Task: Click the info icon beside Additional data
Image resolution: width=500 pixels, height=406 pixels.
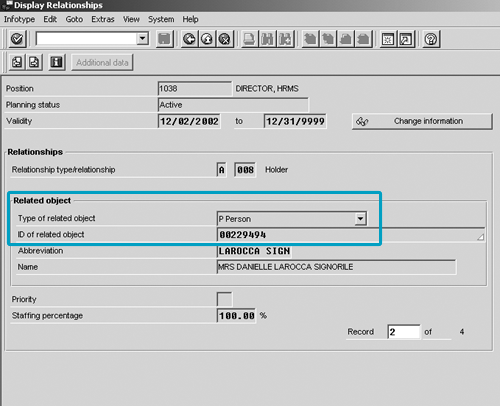Action: 57,62
